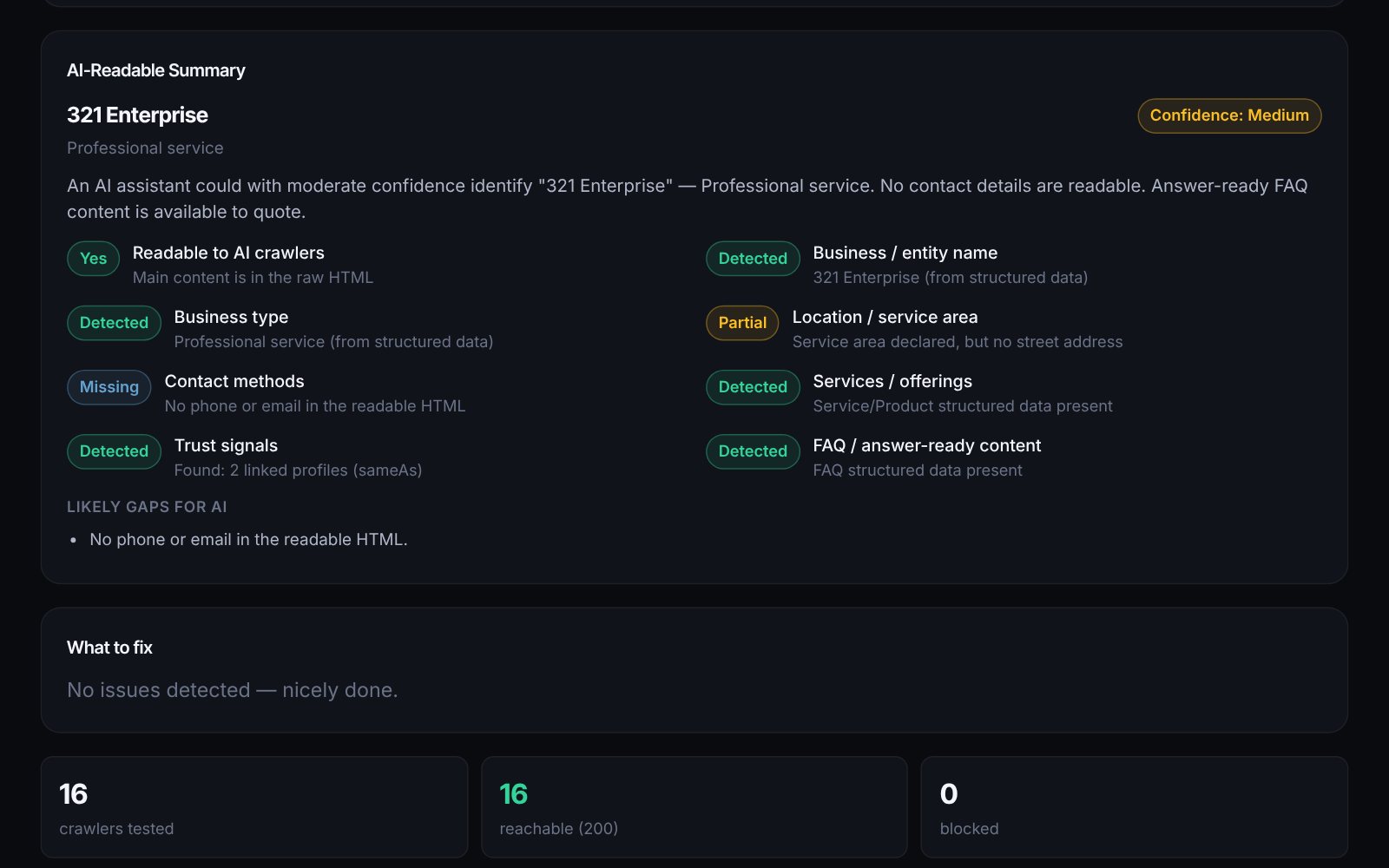Click the Detected badge beside Trust signals
Screen dimensions: 1389x868
[114, 450]
